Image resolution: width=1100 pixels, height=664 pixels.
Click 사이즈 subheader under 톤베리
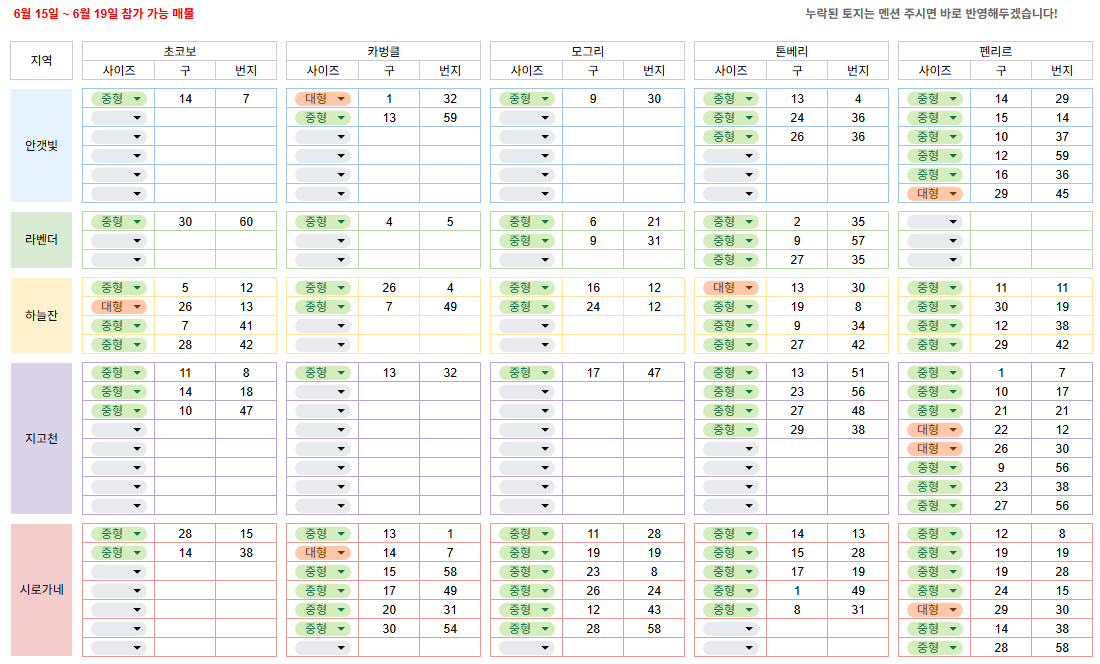[730, 70]
